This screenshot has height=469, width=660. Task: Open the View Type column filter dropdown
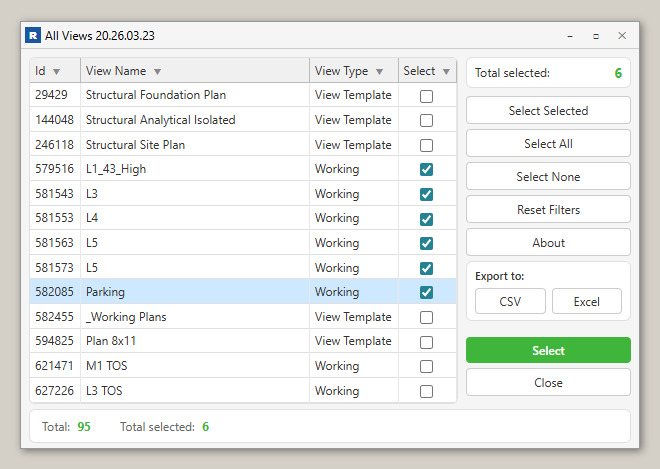click(x=379, y=71)
